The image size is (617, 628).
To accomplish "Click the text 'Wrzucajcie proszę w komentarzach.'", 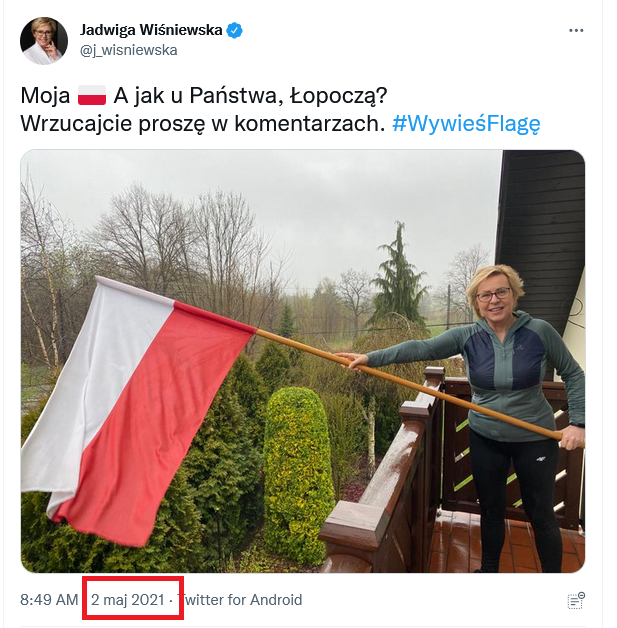I will [203, 124].
